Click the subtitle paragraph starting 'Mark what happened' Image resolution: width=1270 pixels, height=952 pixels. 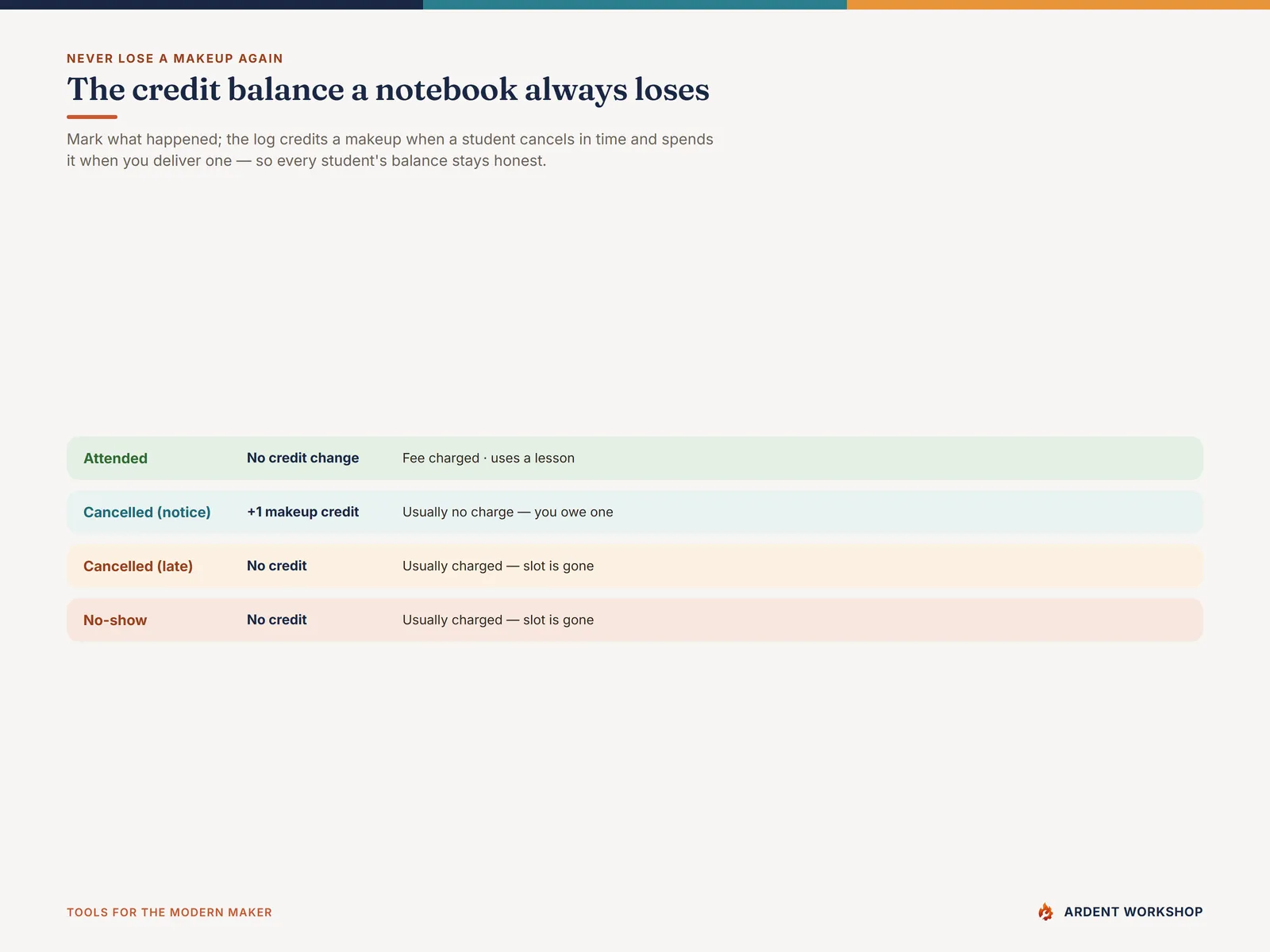tap(390, 150)
